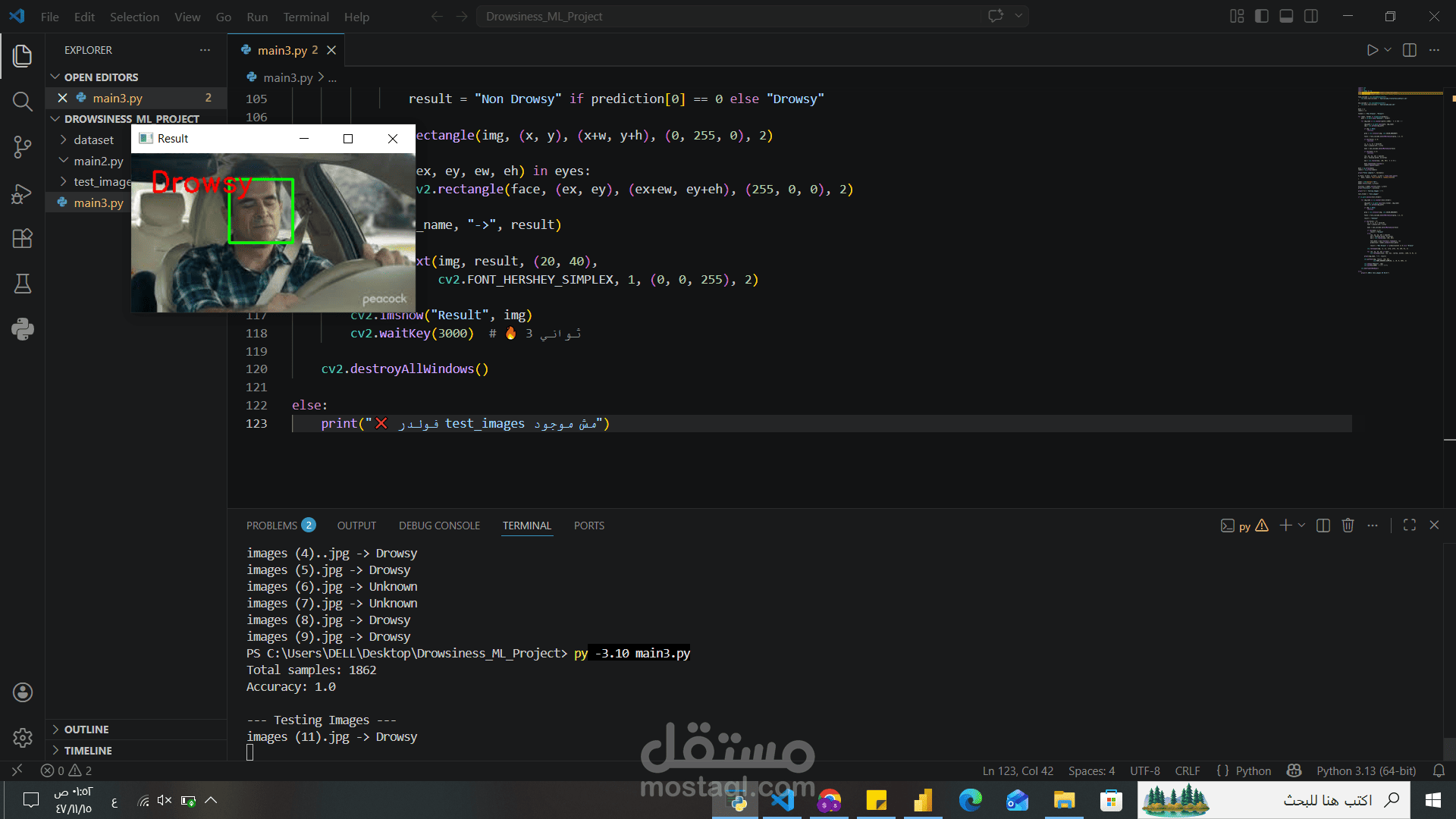Viewport: 1456px width, 819px height.
Task: Split the terminal pane
Action: tap(1323, 525)
